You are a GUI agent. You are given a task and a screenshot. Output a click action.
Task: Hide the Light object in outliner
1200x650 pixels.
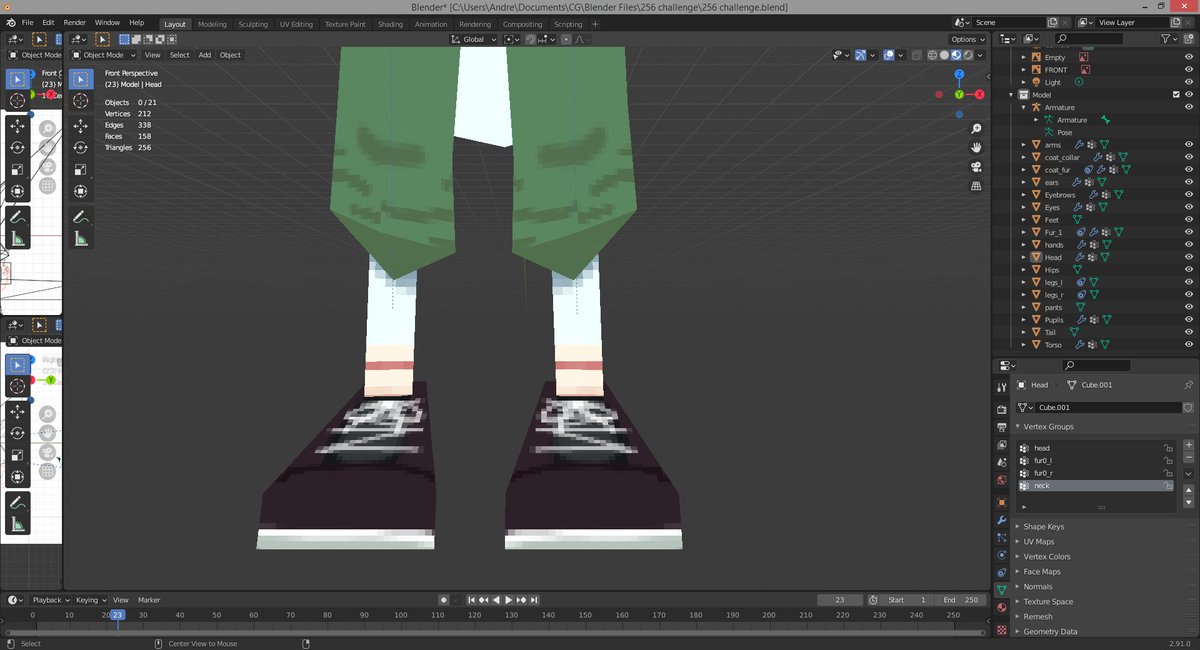coord(1188,82)
